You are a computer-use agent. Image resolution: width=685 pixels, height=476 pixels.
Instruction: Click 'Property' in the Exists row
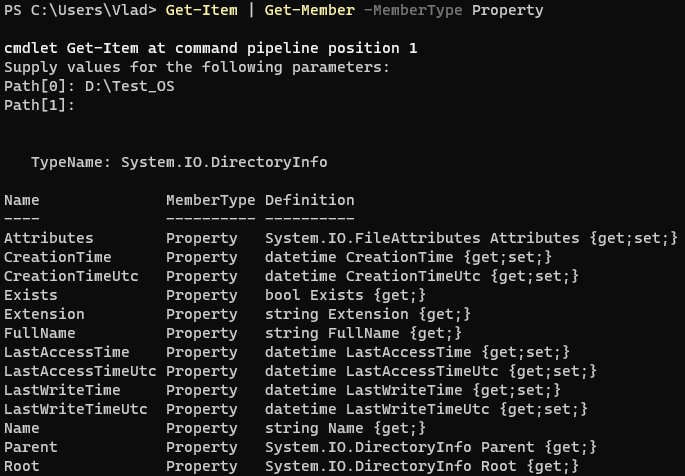(201, 296)
